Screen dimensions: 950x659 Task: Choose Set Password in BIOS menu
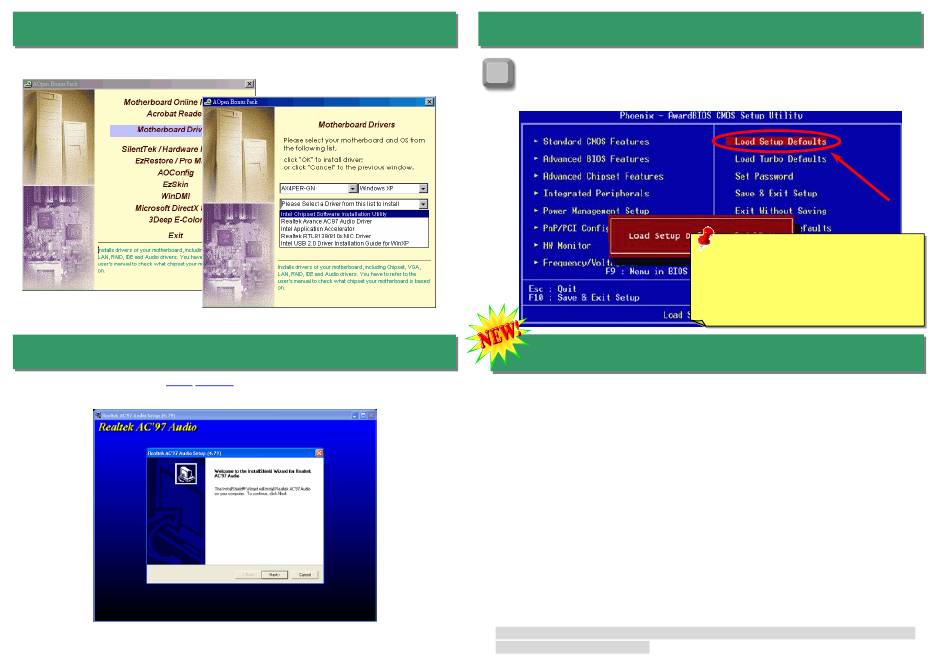click(764, 176)
